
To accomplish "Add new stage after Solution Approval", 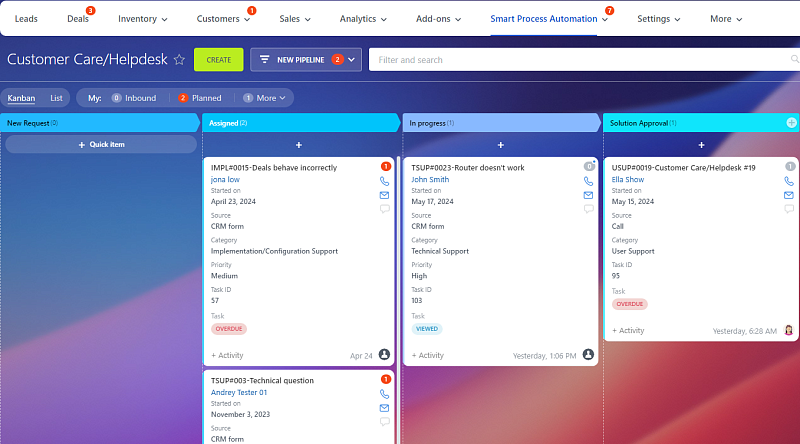I will tap(791, 122).
